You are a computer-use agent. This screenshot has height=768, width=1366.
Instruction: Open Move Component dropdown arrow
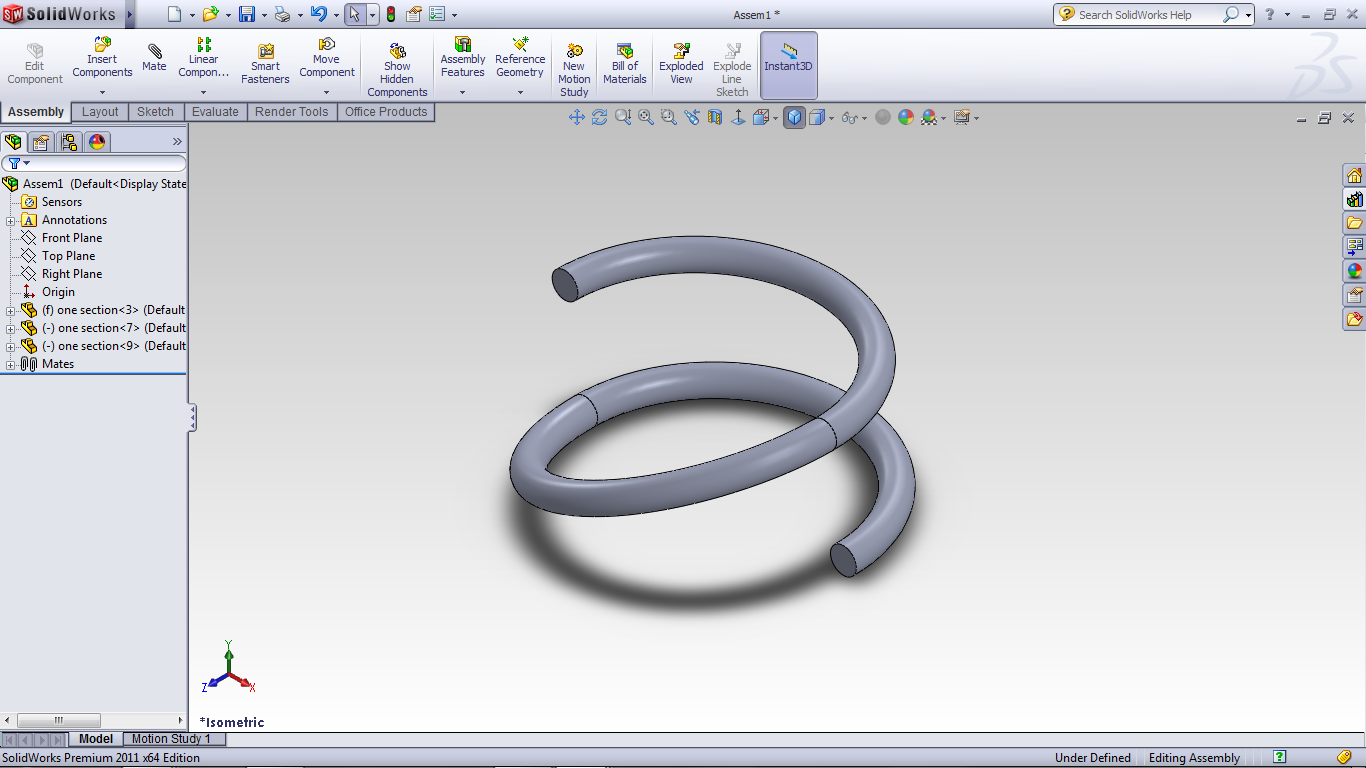[326, 92]
